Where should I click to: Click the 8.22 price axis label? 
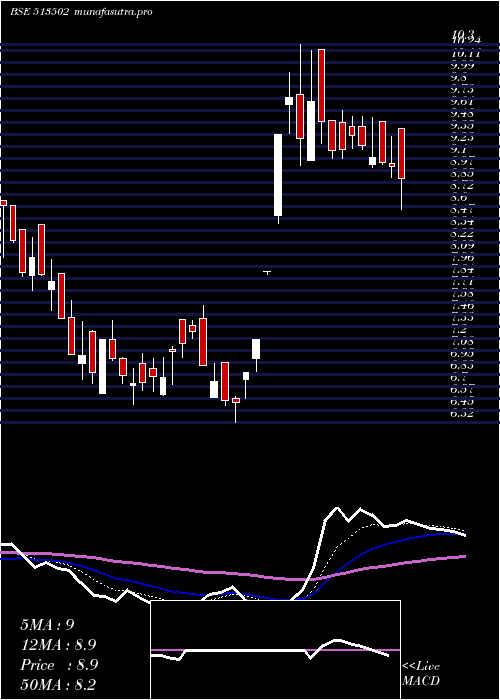pos(463,234)
